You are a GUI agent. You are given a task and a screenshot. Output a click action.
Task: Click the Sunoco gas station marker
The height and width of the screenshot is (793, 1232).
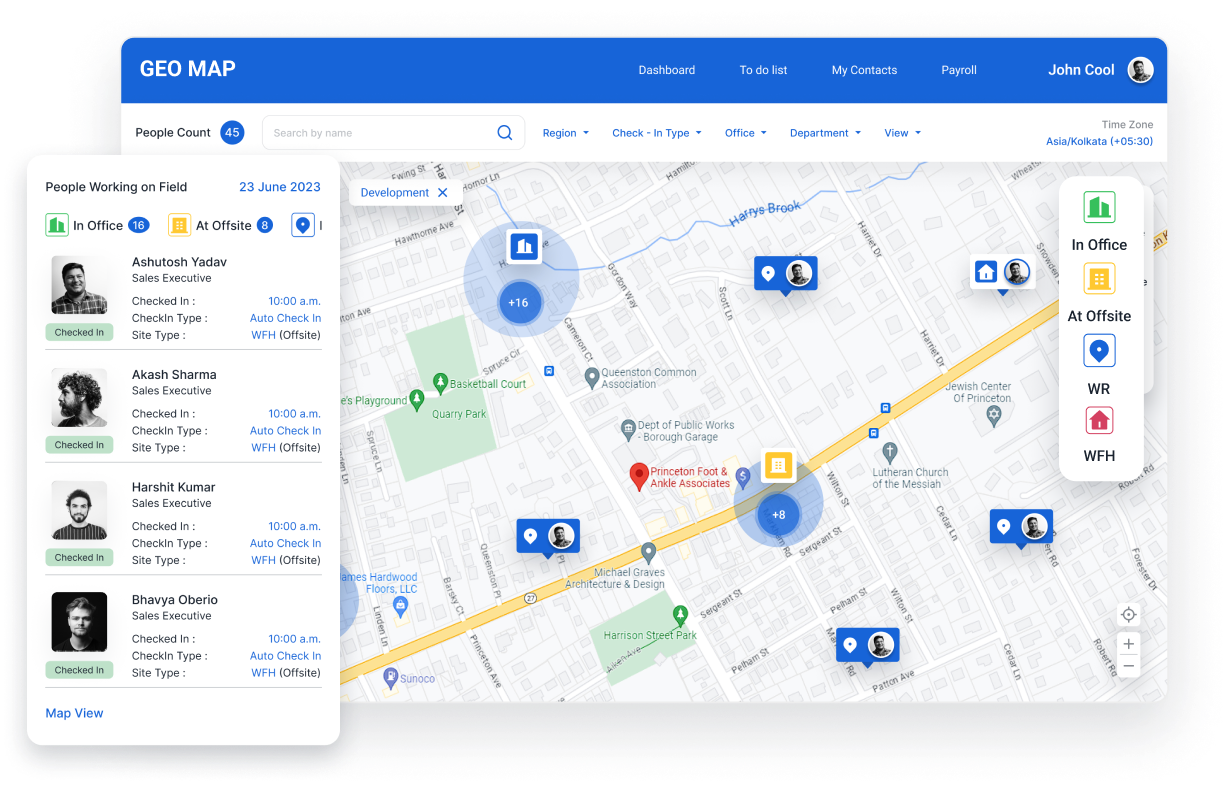[392, 677]
